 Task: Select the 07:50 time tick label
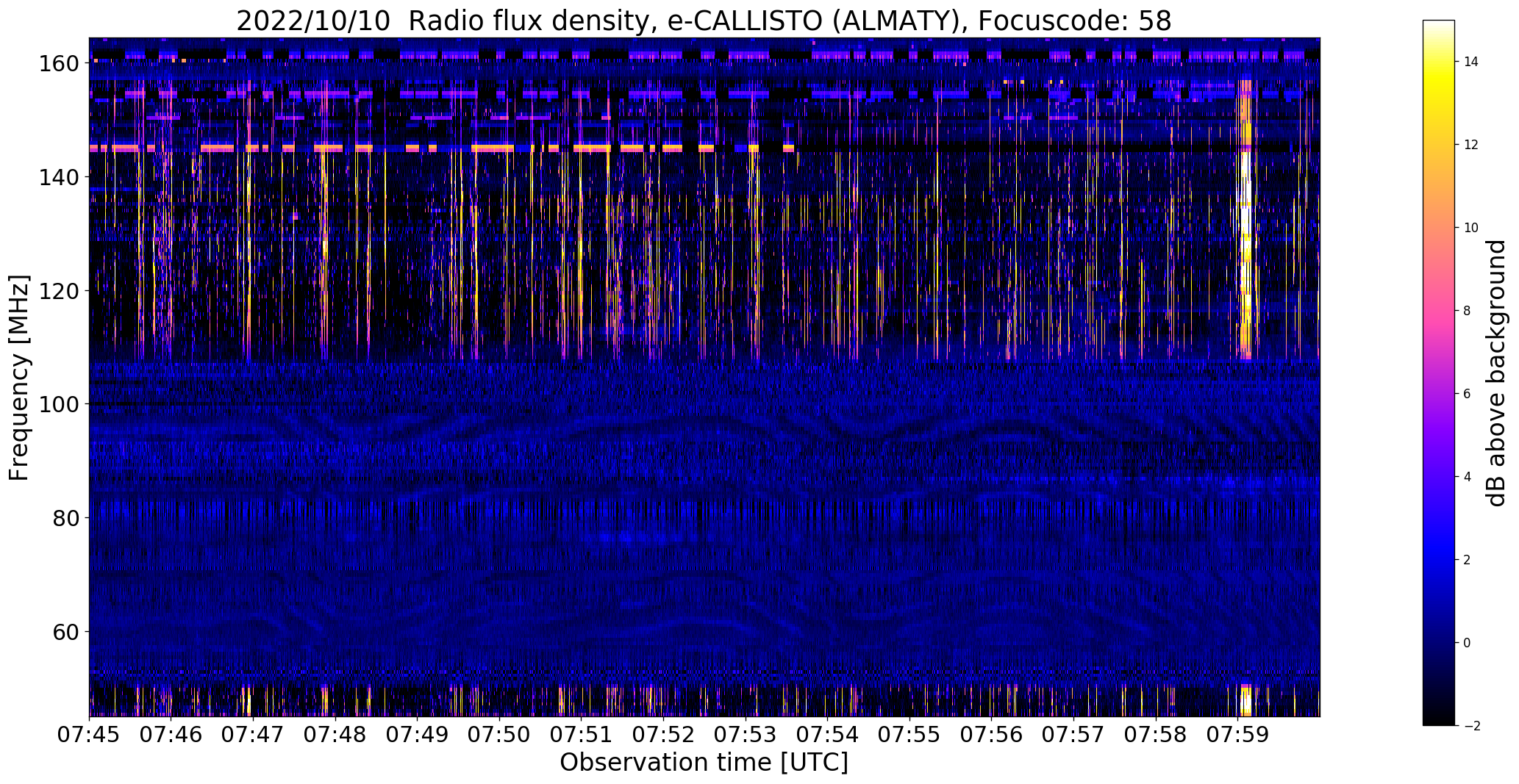click(499, 735)
